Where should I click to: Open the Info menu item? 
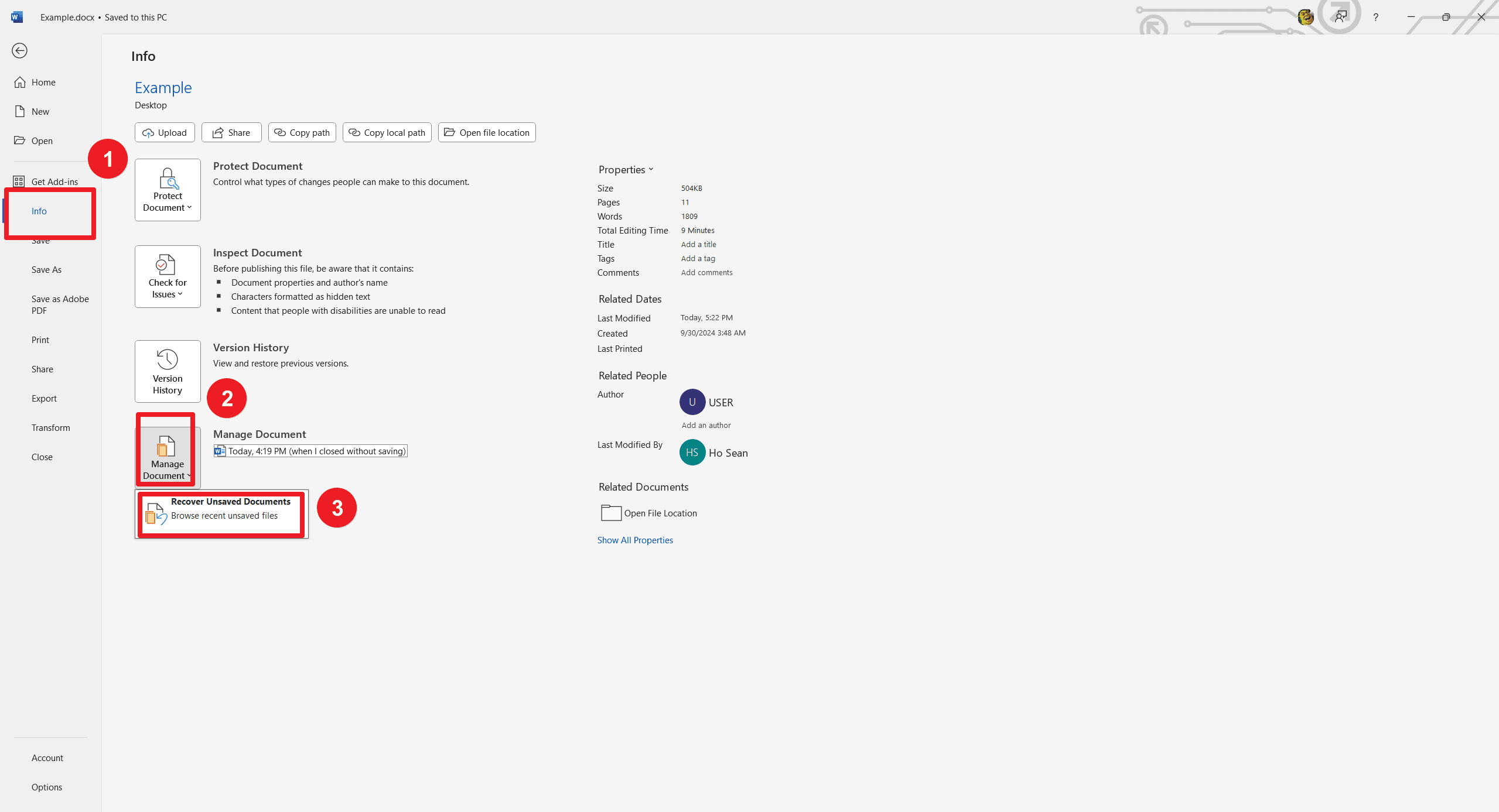38,211
